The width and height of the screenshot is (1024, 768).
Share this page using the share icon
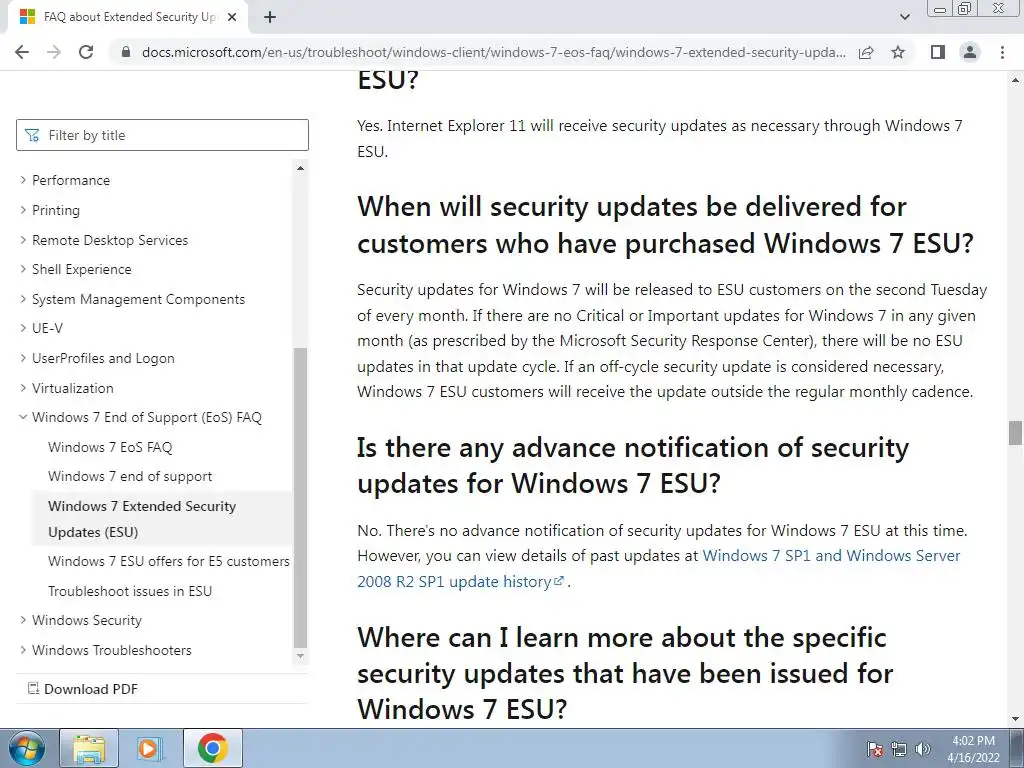point(866,52)
